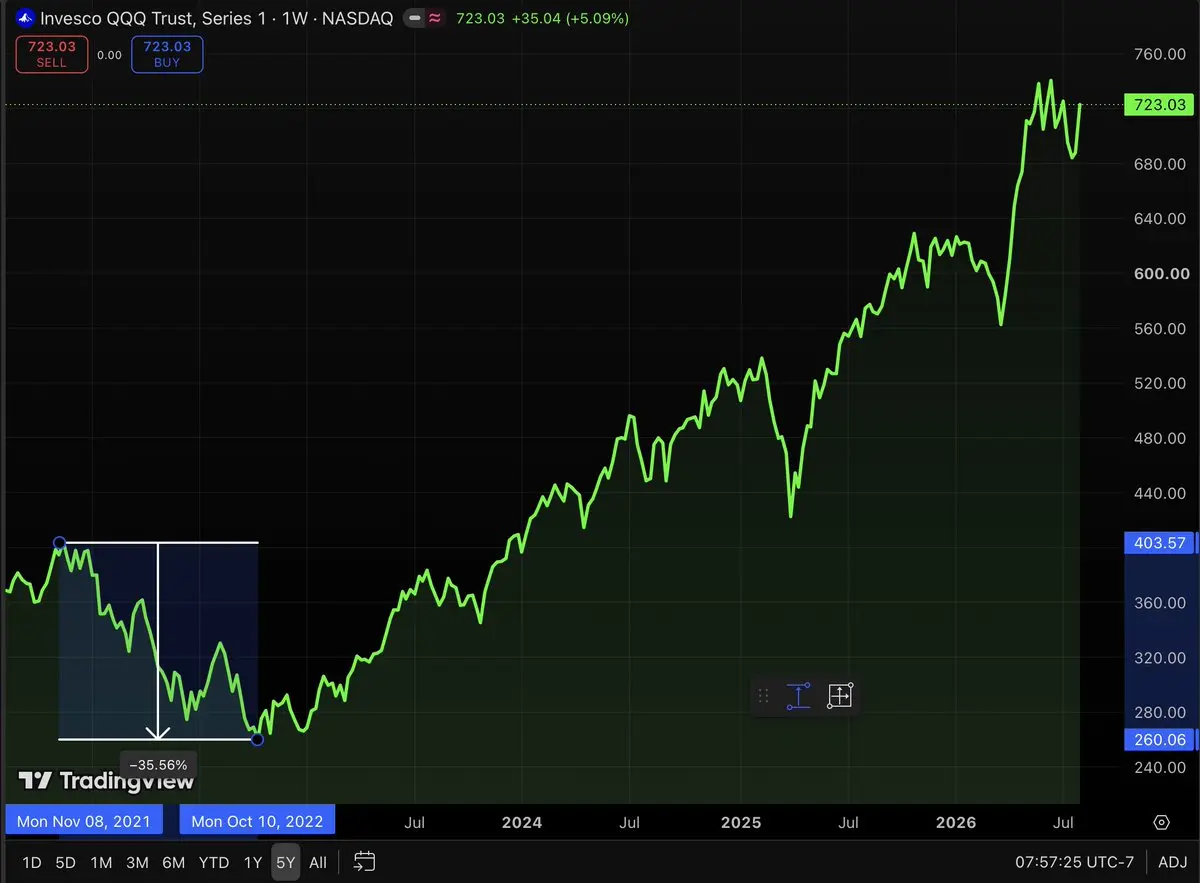Select the measurement end point at bottom

[257, 739]
